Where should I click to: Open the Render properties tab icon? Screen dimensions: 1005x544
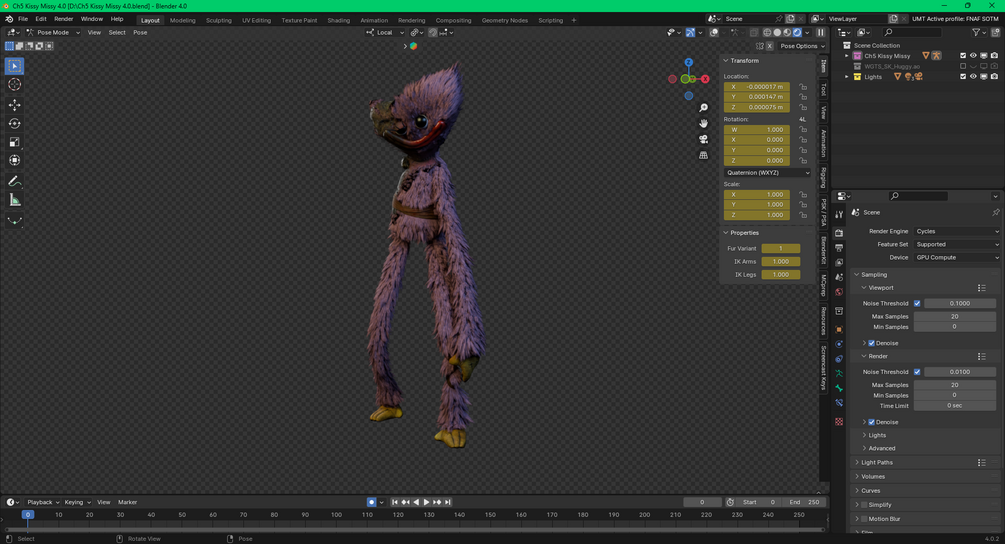(x=838, y=233)
